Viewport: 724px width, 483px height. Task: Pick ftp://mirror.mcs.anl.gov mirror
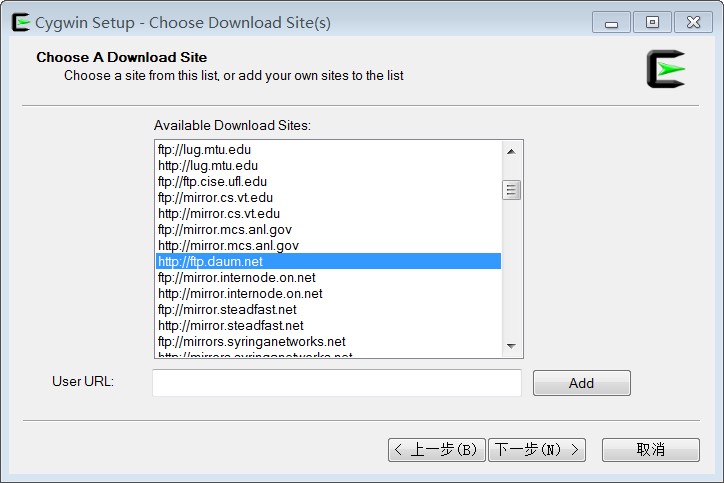point(328,229)
